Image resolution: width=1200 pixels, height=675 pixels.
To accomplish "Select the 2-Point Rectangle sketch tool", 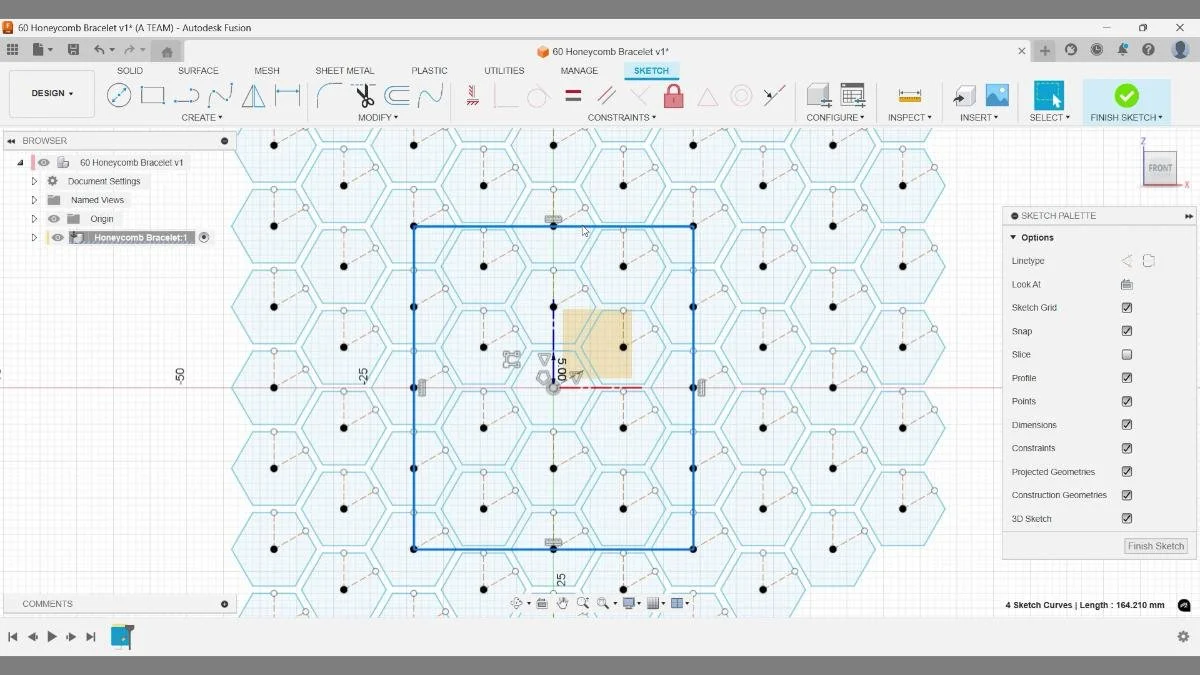I will [x=152, y=96].
